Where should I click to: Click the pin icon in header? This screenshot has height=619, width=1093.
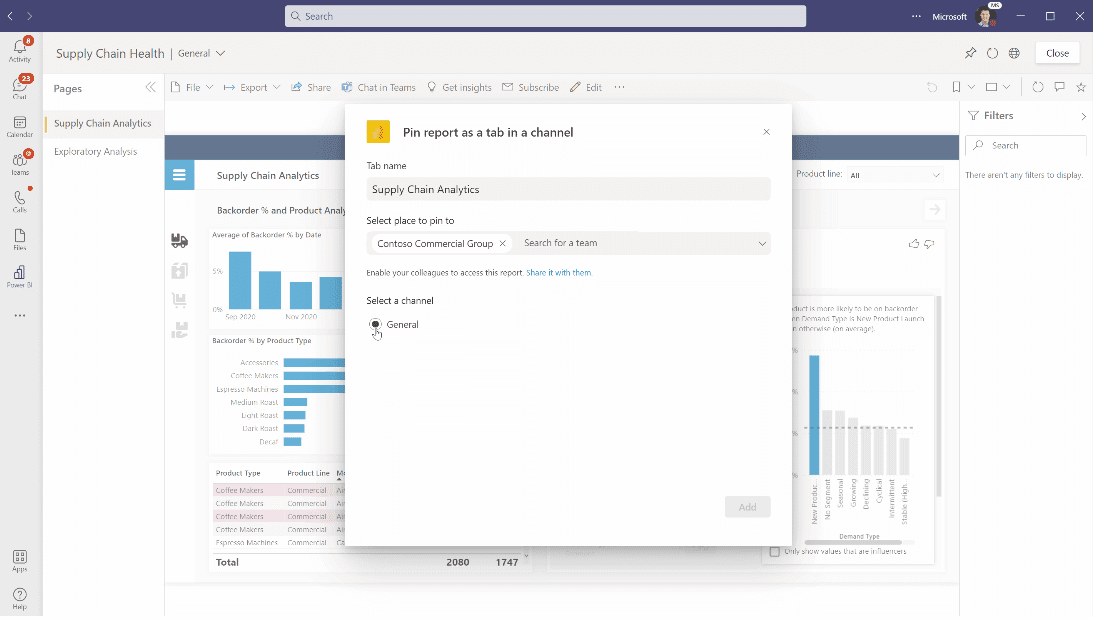pos(970,53)
